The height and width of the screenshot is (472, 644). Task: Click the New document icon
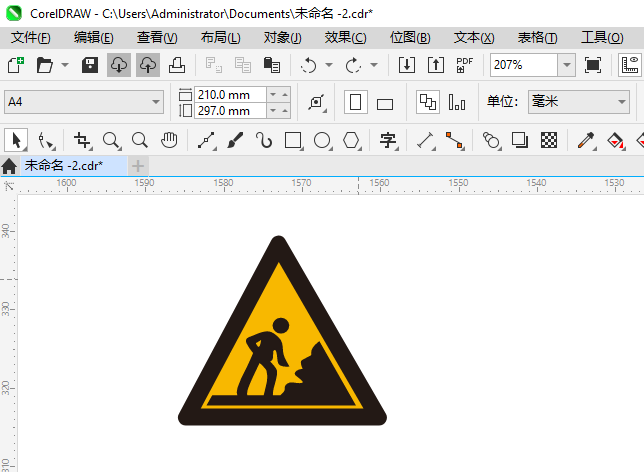click(16, 65)
